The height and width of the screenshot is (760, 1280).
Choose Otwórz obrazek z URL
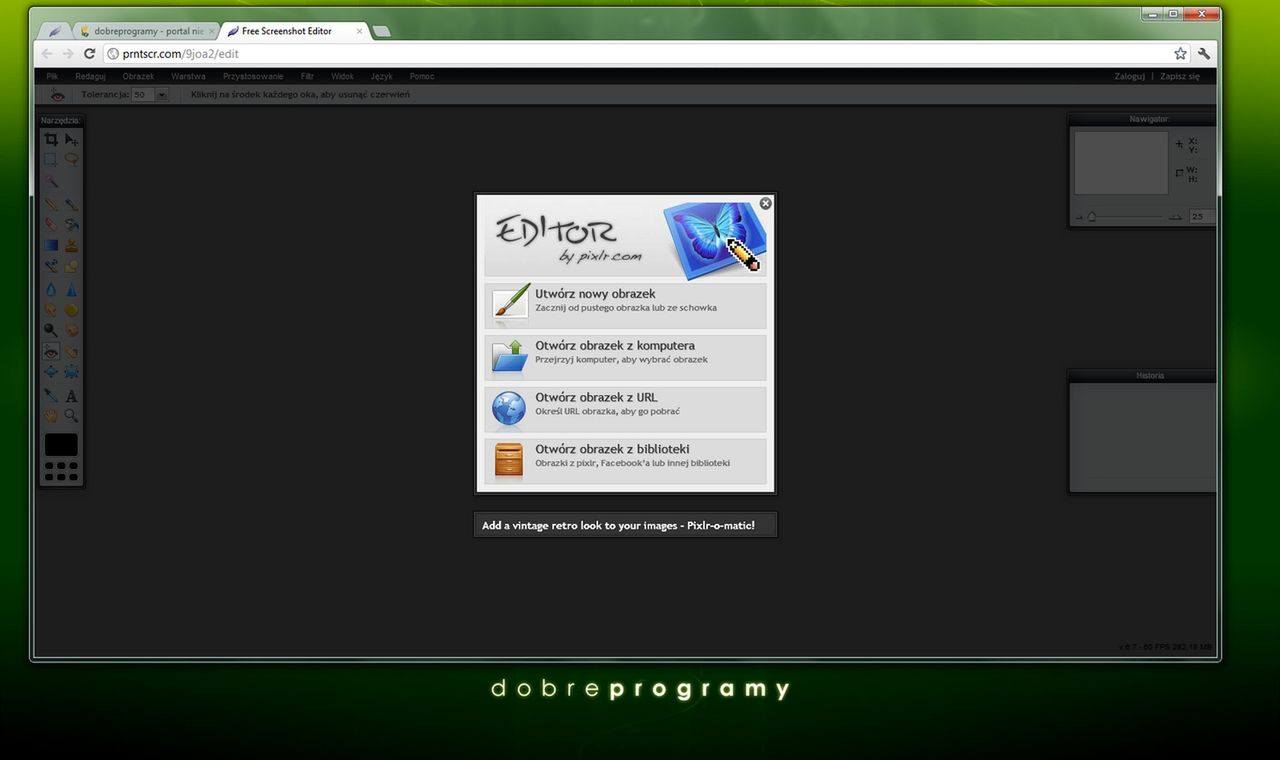pos(625,409)
